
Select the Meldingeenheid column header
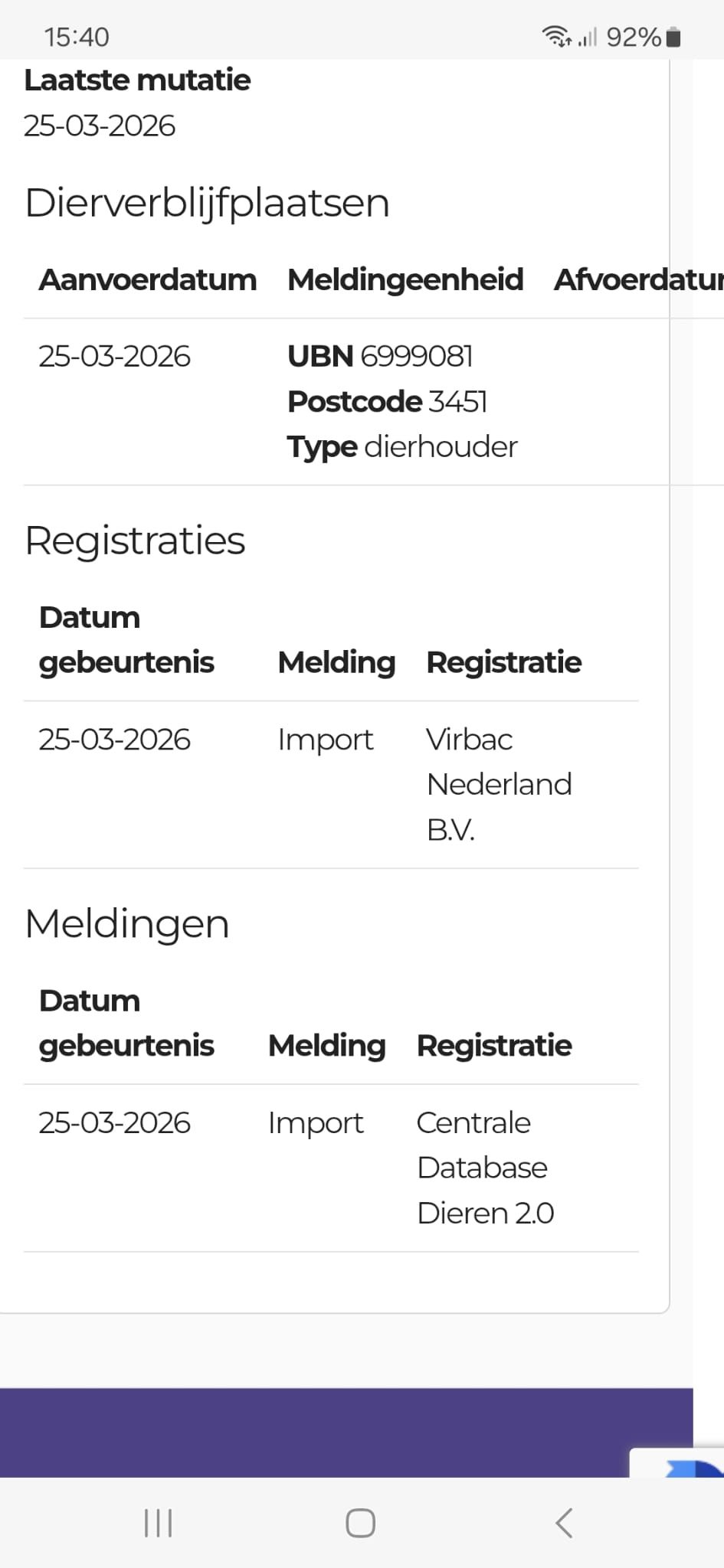[405, 279]
